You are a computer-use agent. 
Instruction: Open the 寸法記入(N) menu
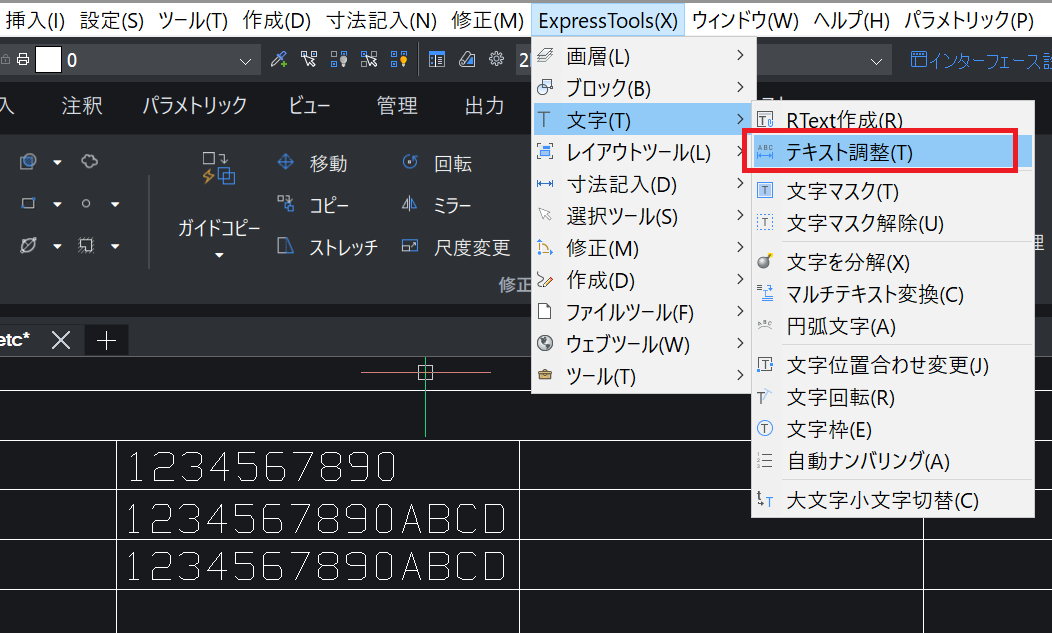point(382,21)
